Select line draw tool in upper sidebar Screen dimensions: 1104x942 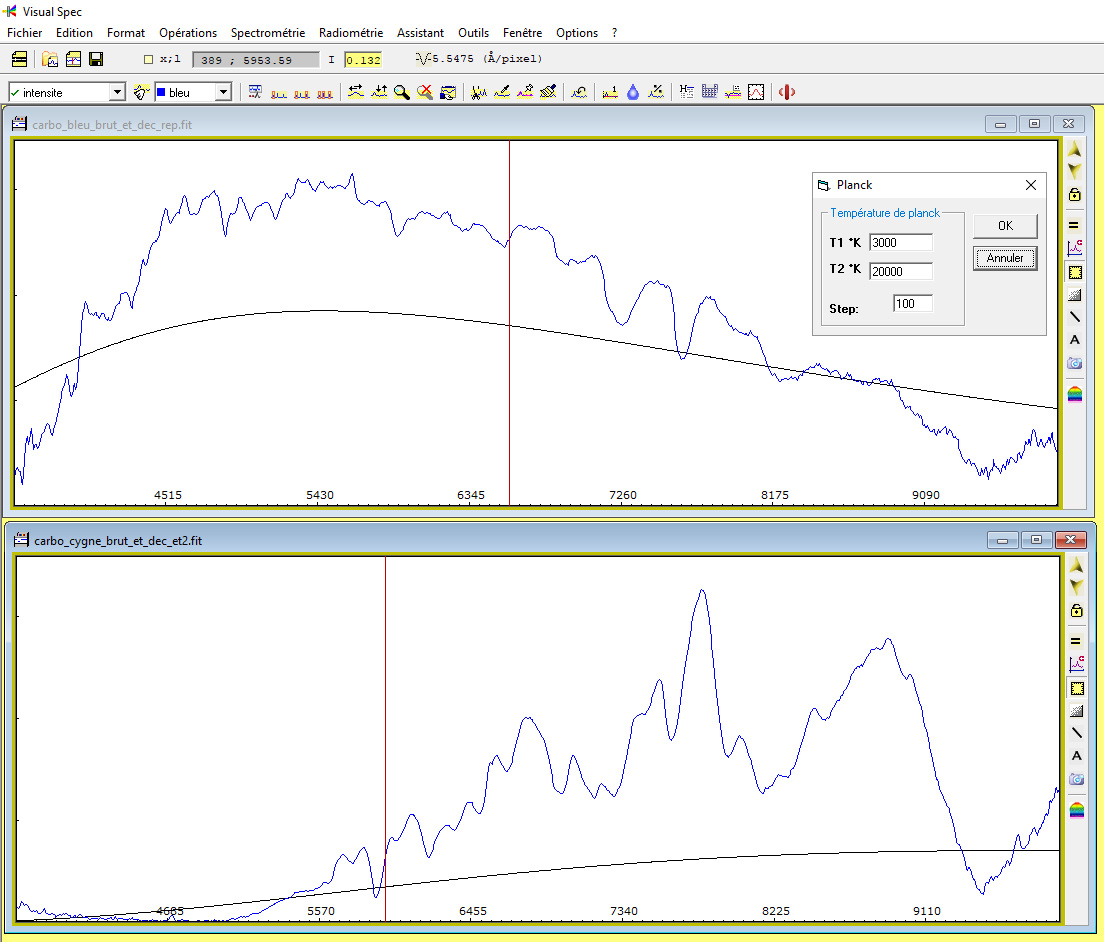coord(1074,317)
